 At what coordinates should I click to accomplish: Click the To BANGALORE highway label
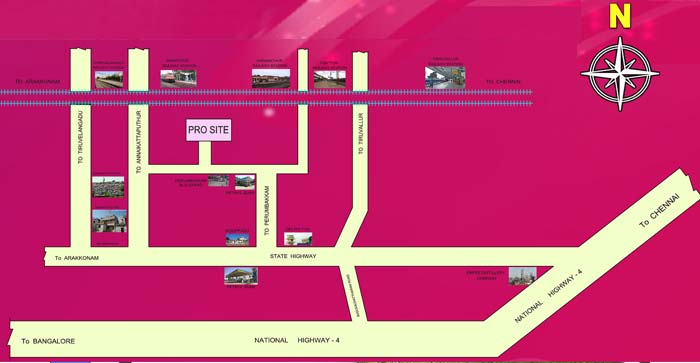48,341
